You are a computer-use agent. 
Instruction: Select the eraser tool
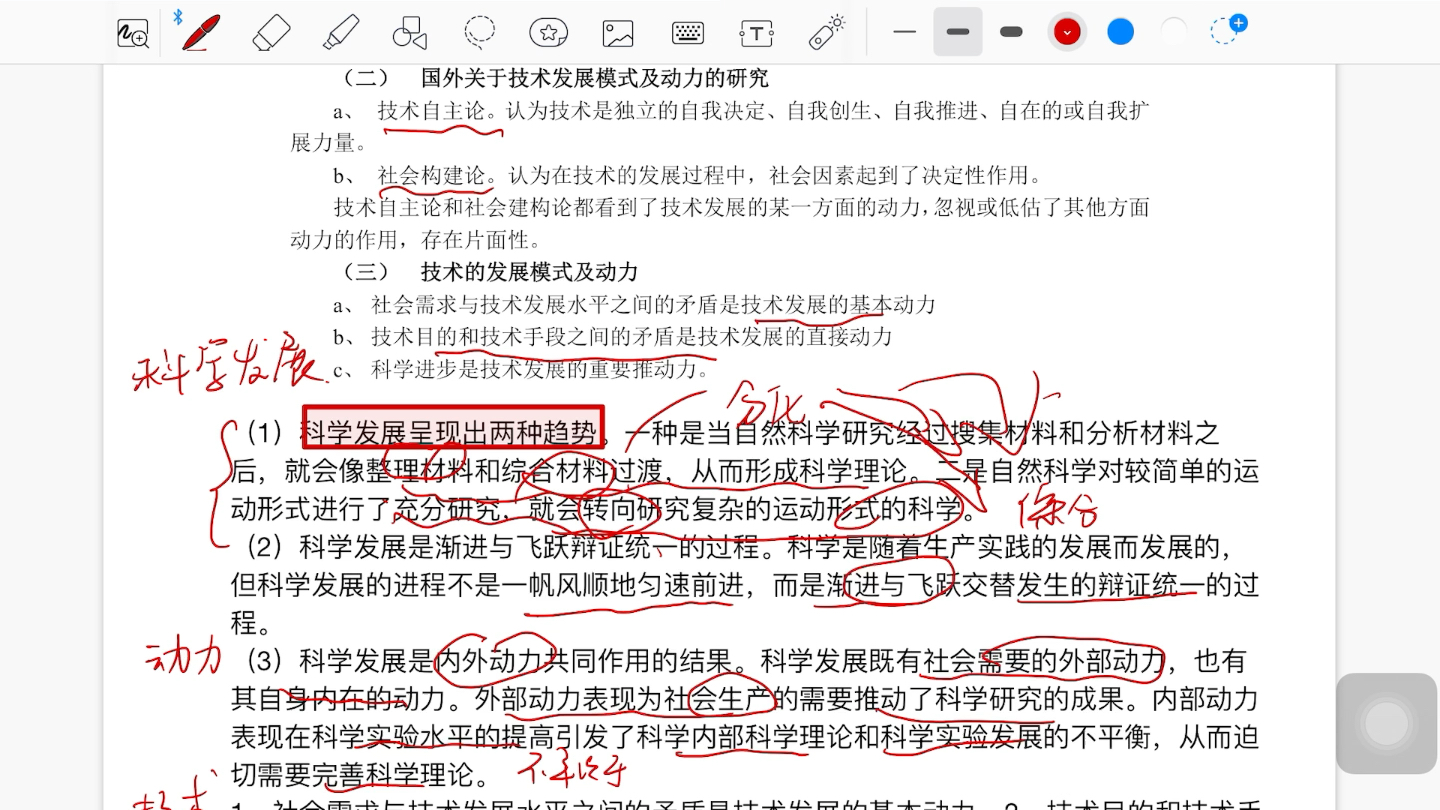[271, 32]
